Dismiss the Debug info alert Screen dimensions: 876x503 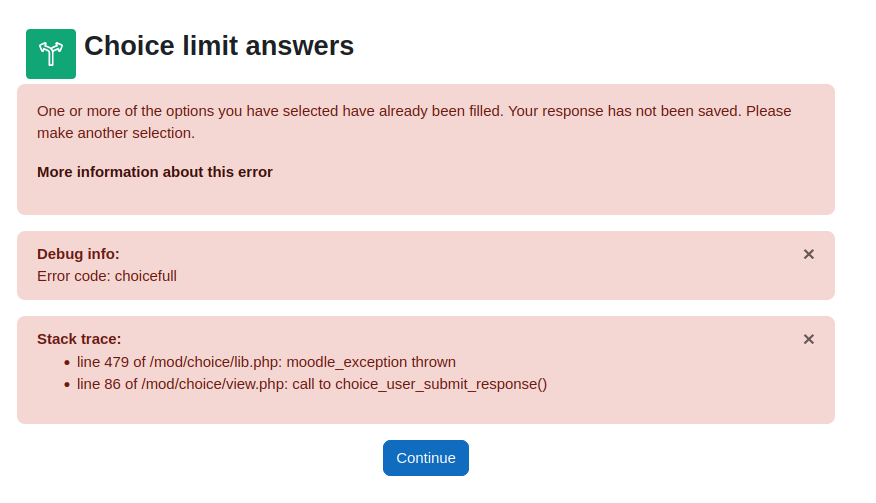808,254
